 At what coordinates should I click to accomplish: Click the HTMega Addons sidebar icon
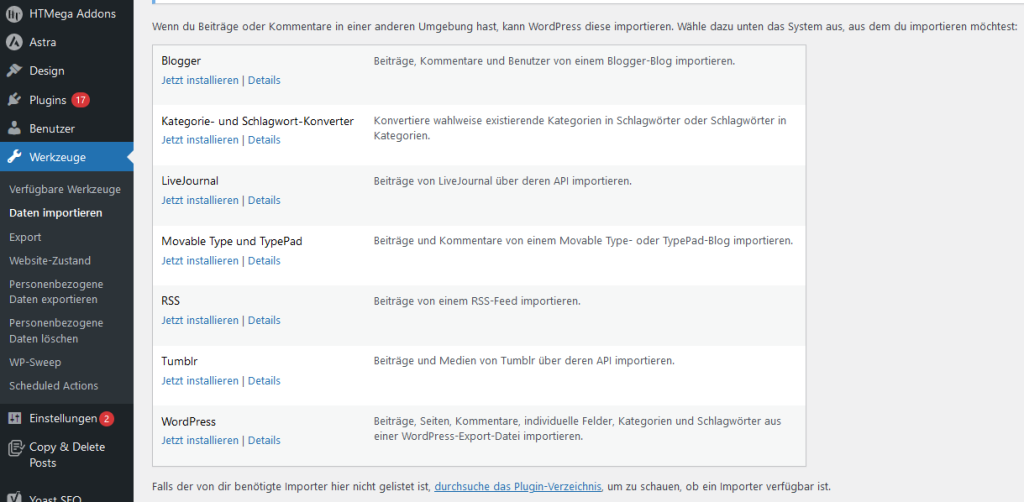tap(14, 14)
